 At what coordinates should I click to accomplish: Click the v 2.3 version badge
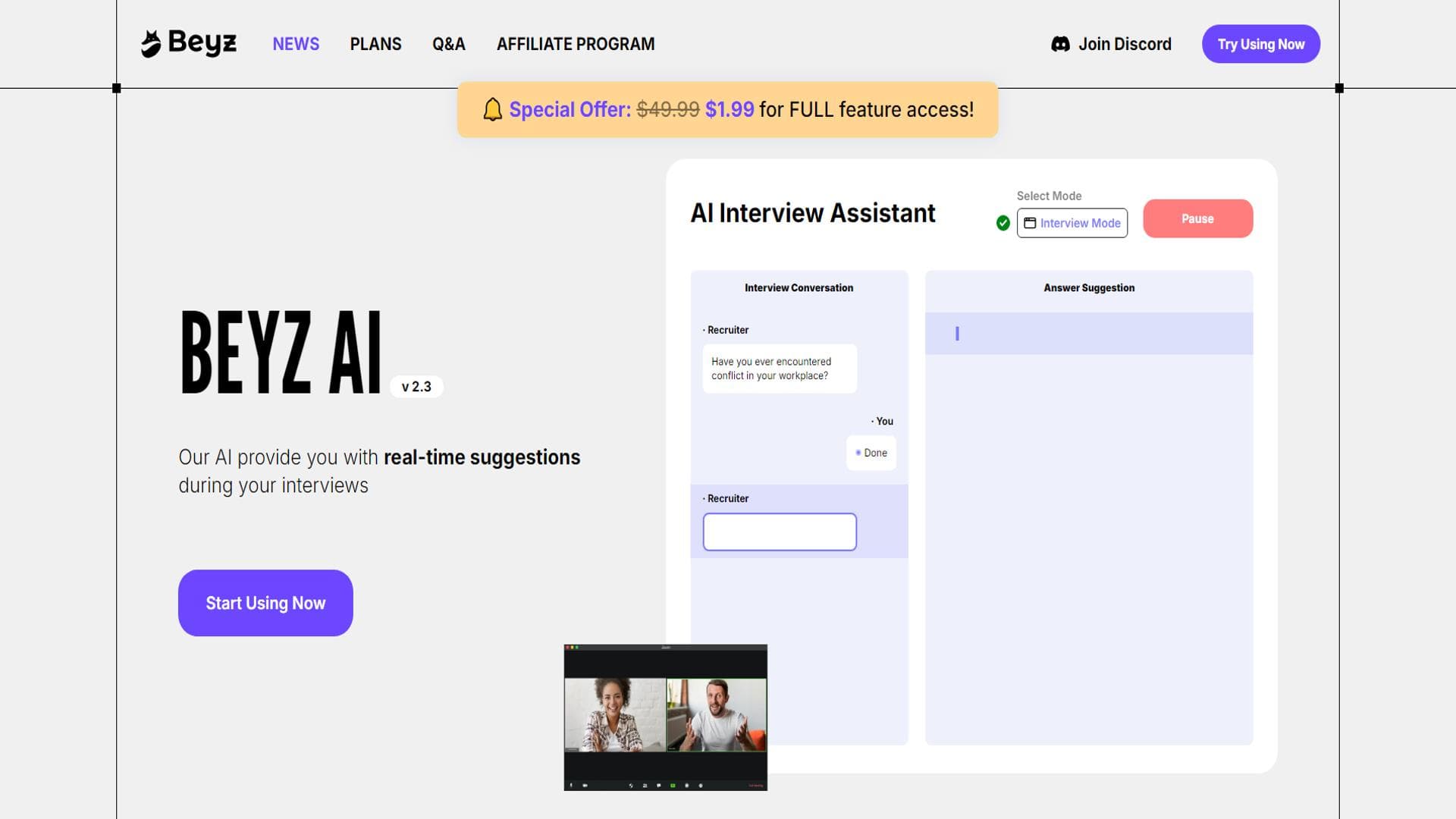tap(416, 387)
